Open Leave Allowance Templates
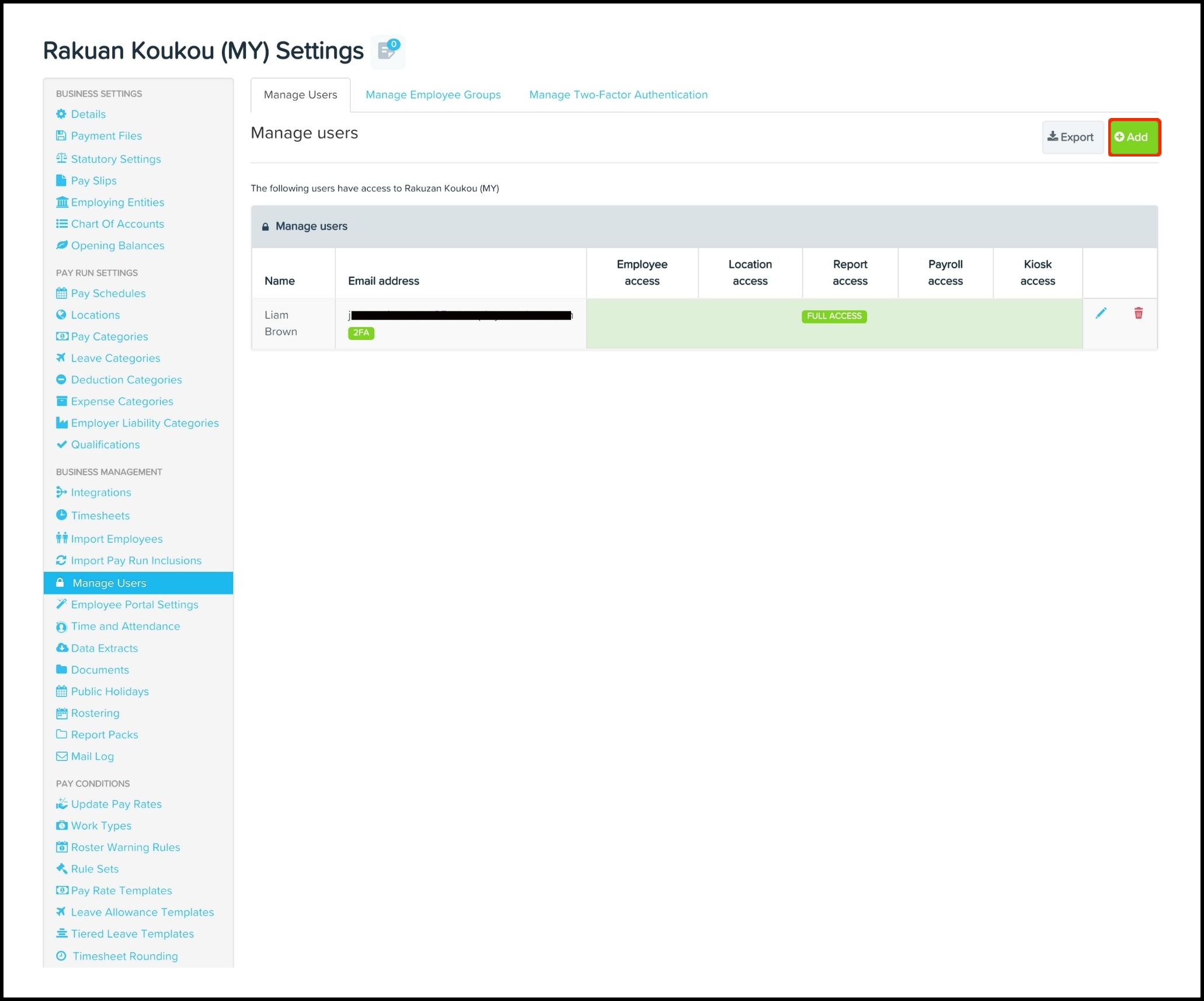 142,912
